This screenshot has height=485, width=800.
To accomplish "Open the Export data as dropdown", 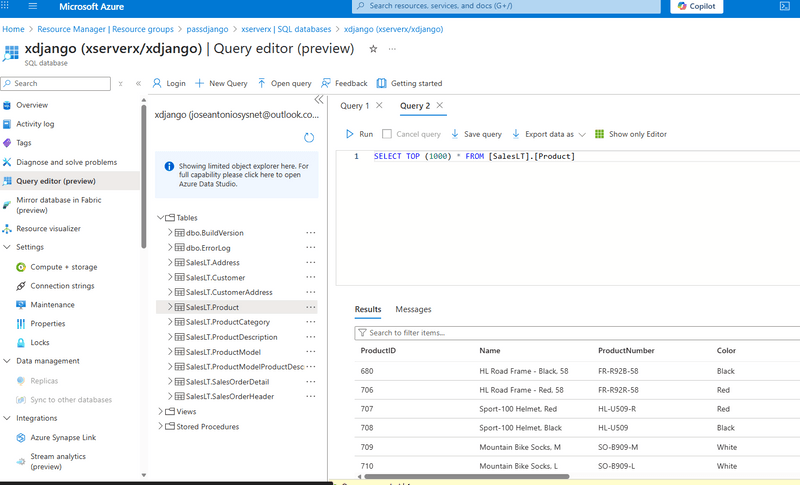I will [x=549, y=134].
